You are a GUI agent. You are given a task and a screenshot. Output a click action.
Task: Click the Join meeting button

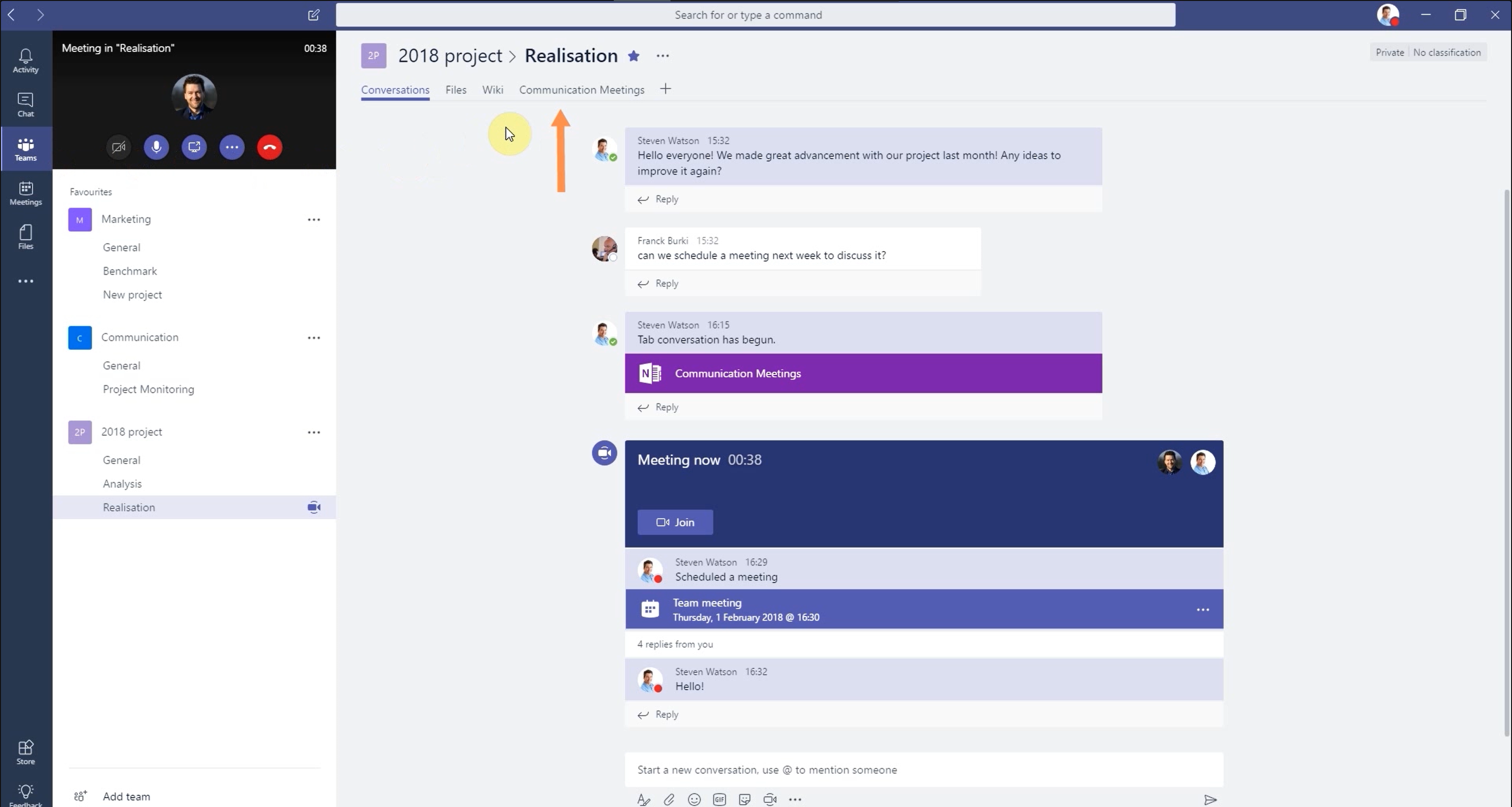click(x=675, y=522)
